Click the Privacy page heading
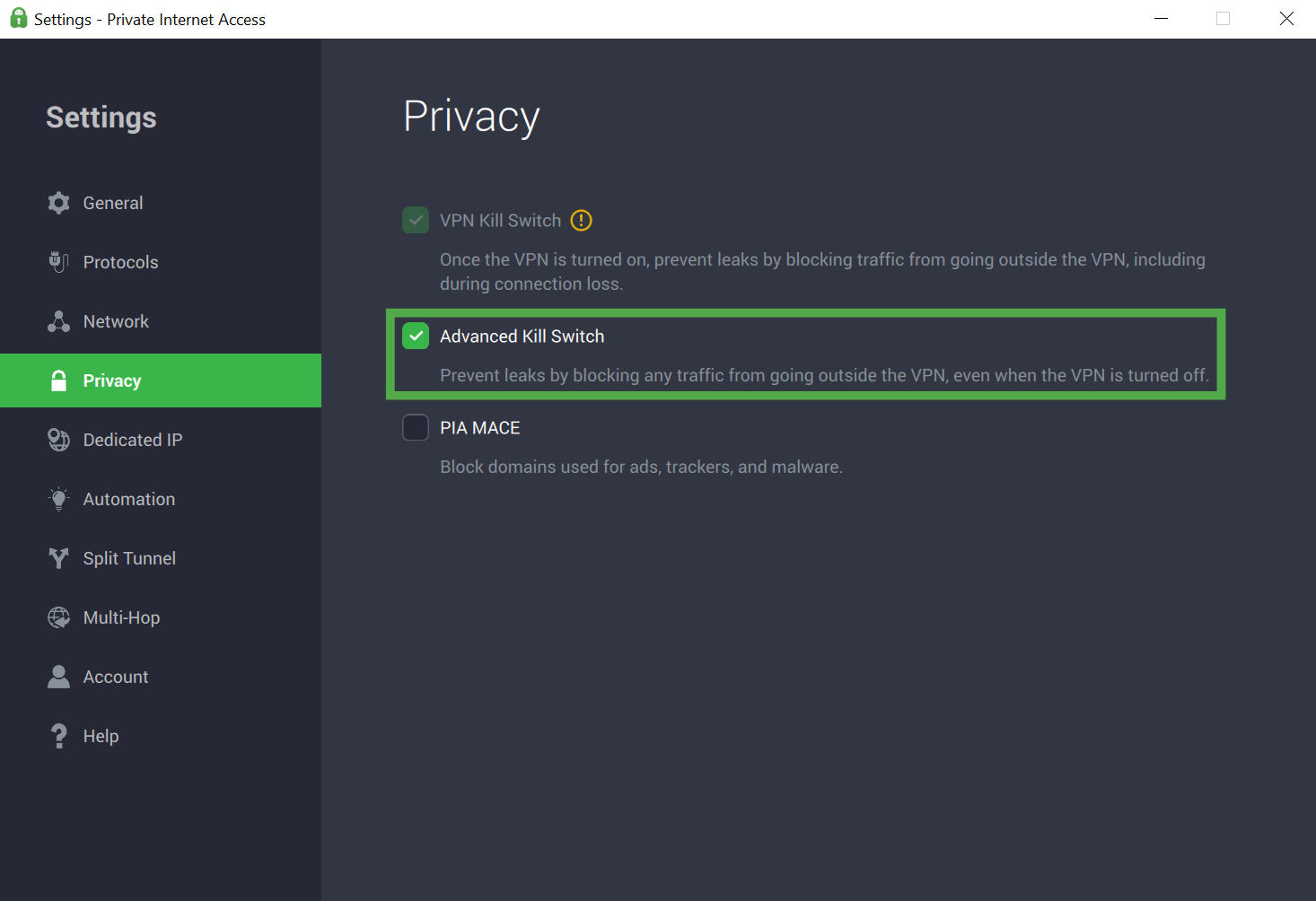 tap(471, 117)
